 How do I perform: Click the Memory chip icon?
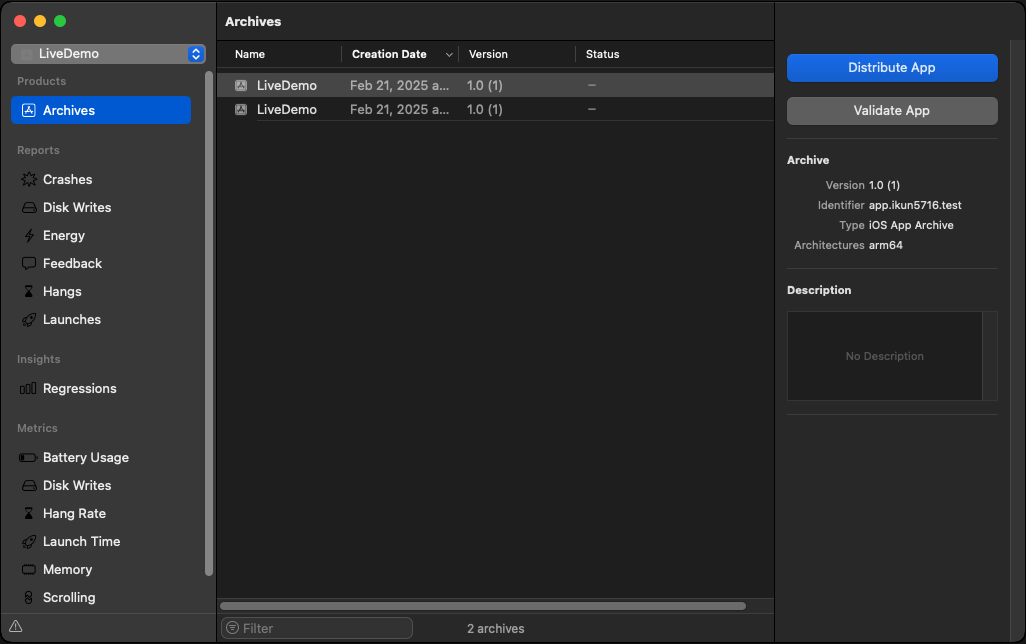pos(29,569)
